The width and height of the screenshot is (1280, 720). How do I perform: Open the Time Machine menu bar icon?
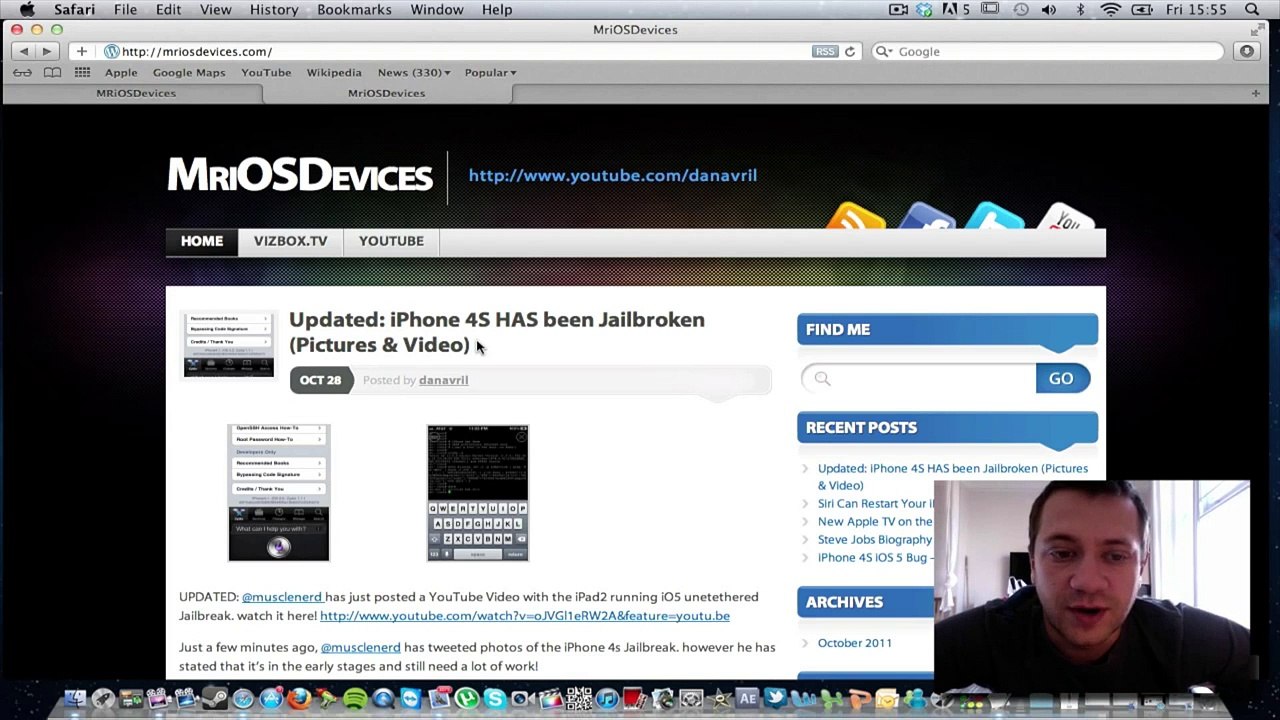1020,10
